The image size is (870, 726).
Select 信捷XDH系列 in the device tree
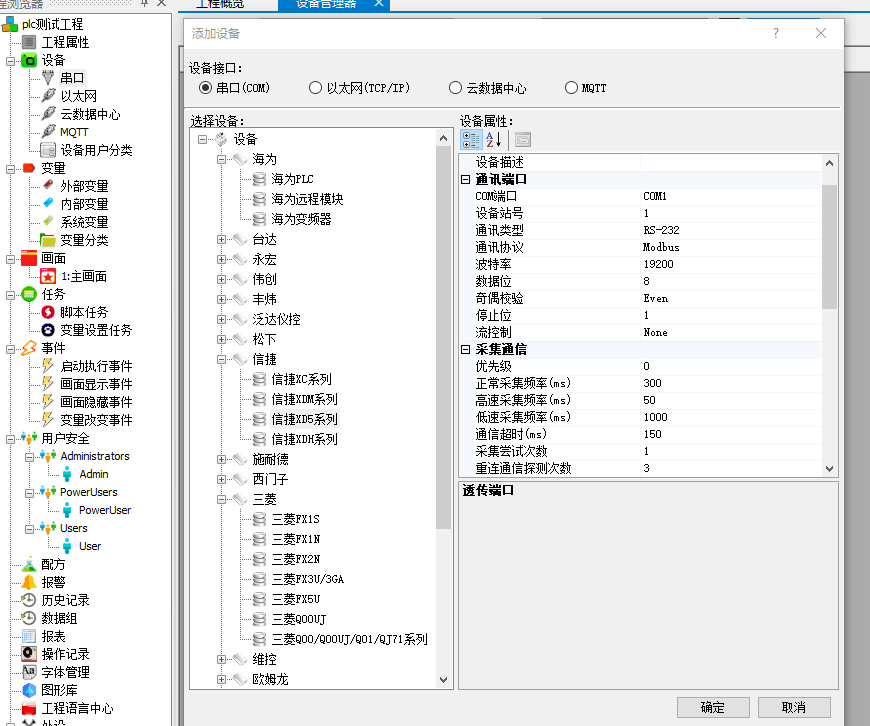point(305,439)
